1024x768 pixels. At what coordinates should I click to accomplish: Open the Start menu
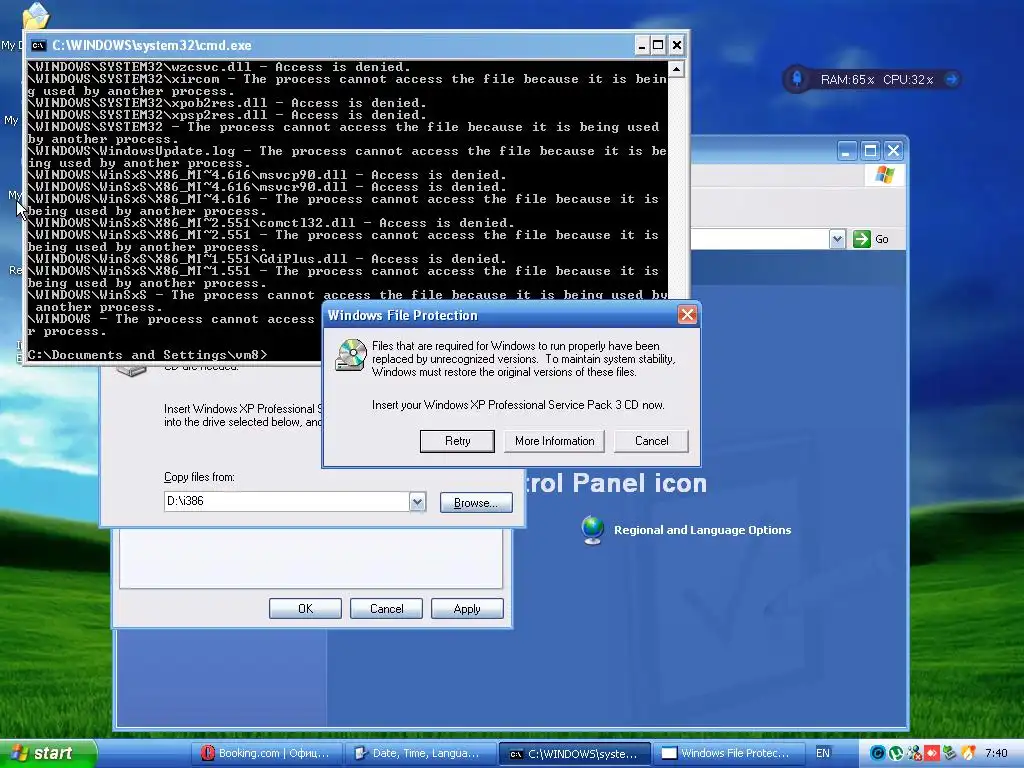(x=48, y=753)
